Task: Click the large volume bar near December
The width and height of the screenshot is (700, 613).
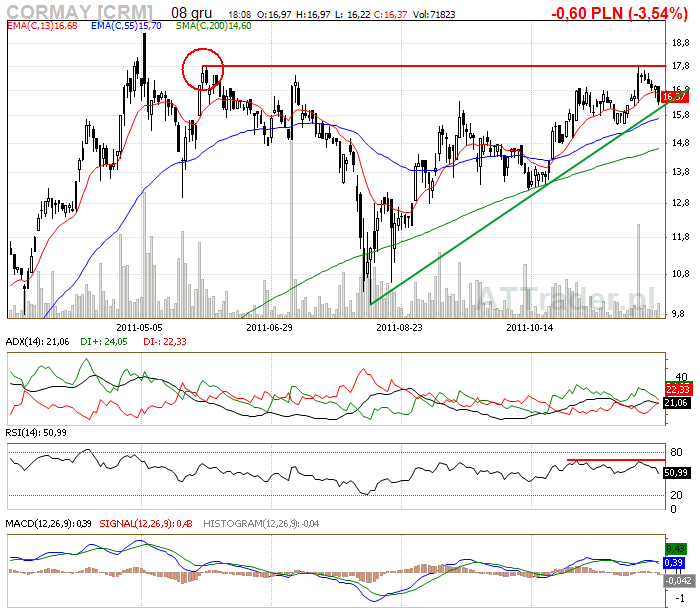Action: [x=638, y=271]
